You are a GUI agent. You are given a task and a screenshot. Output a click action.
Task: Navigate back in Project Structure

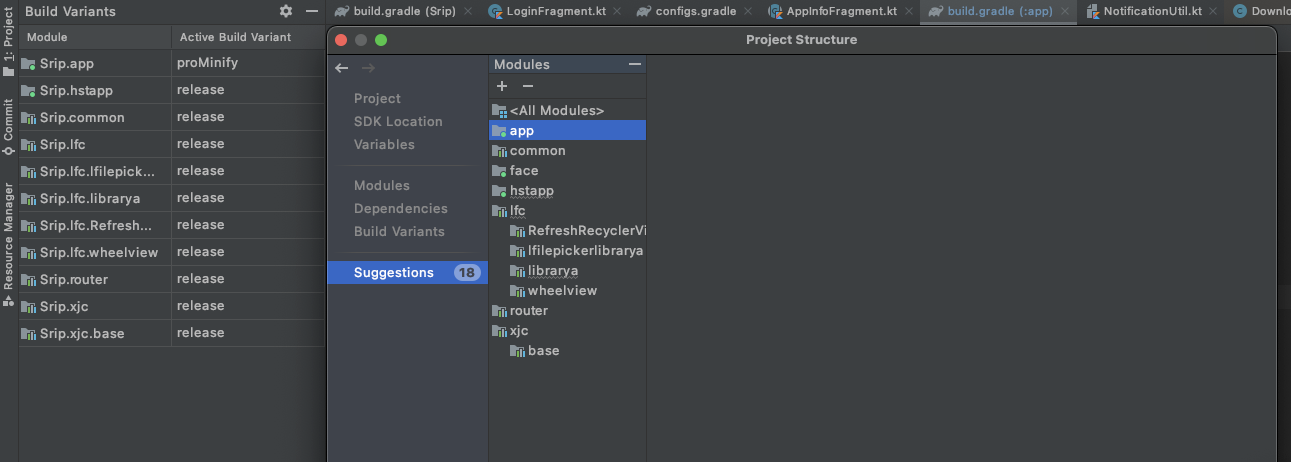[342, 68]
